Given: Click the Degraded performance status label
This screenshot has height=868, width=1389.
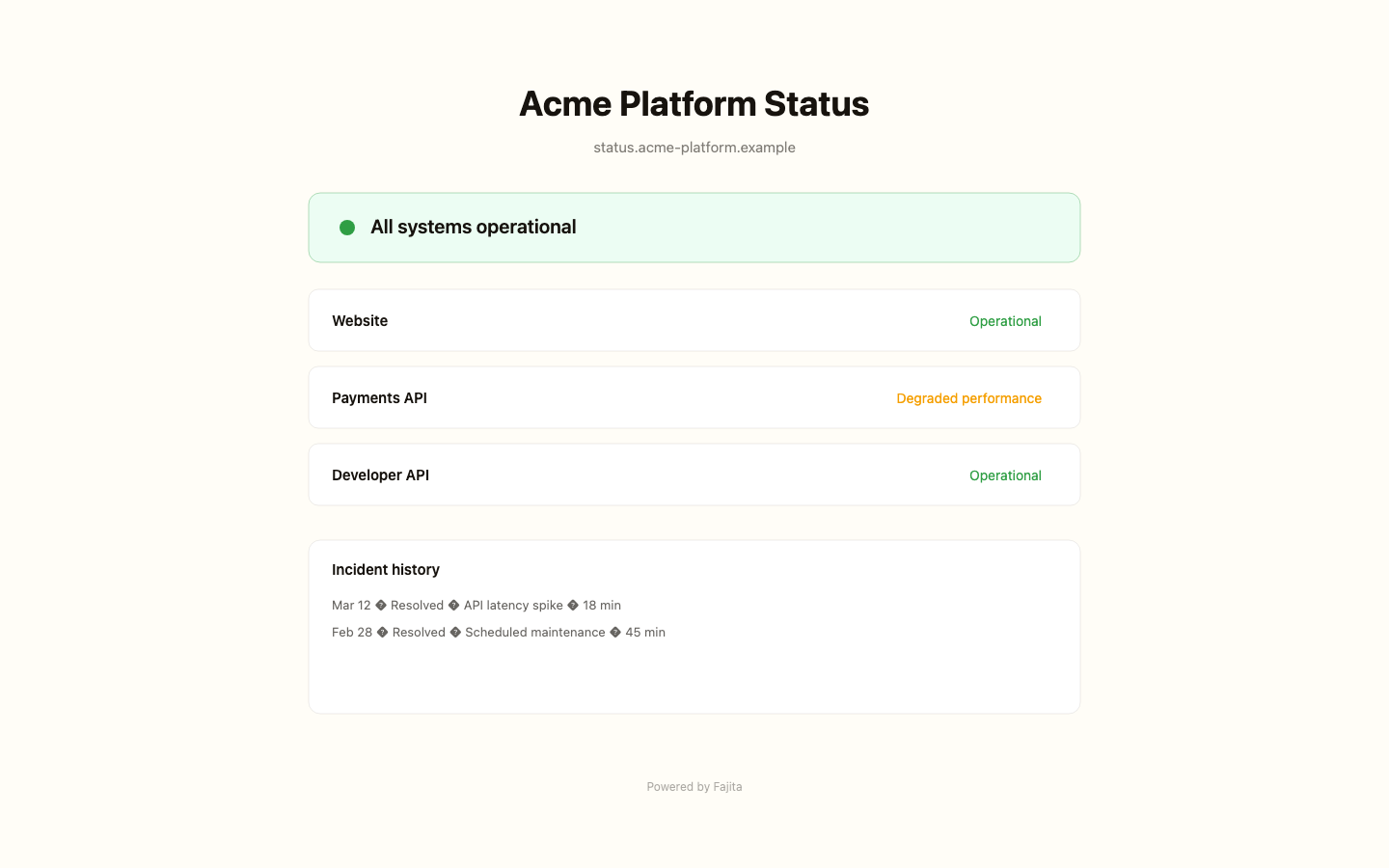Looking at the screenshot, I should click(968, 398).
